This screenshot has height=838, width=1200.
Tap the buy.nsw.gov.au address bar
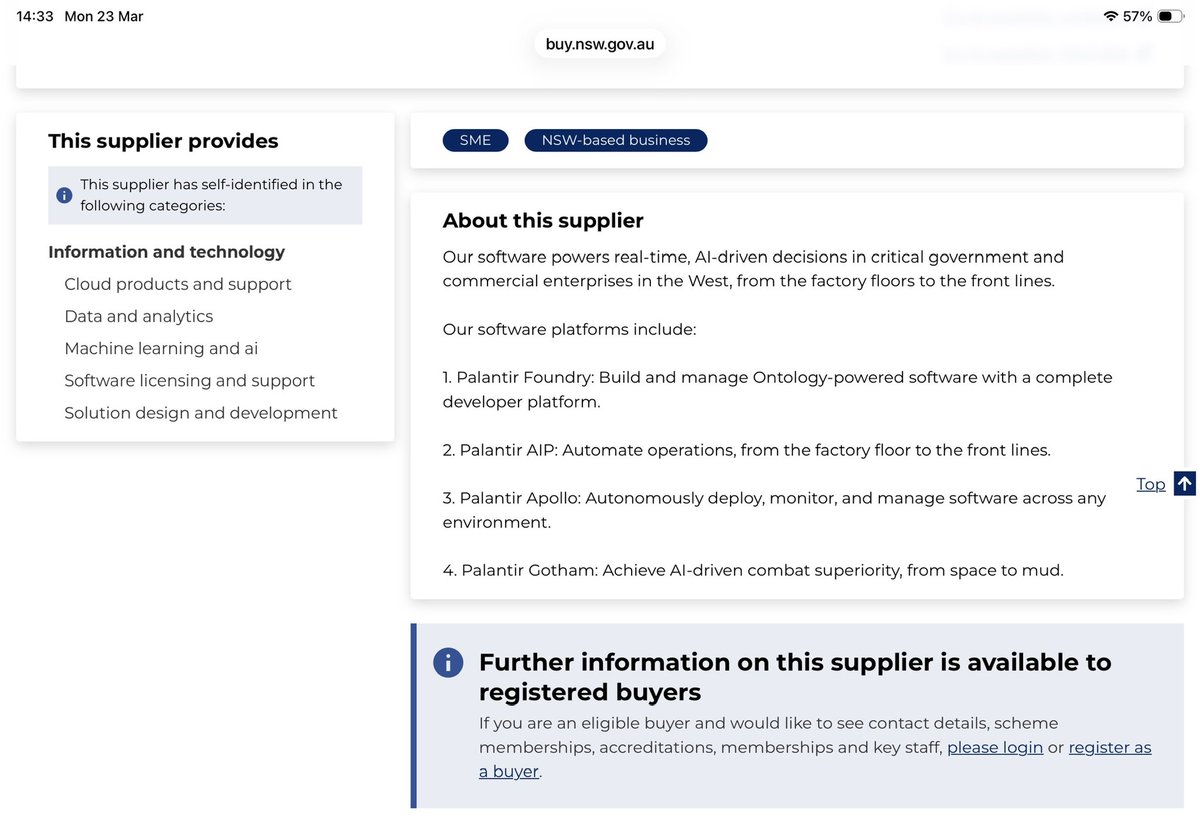coord(600,44)
